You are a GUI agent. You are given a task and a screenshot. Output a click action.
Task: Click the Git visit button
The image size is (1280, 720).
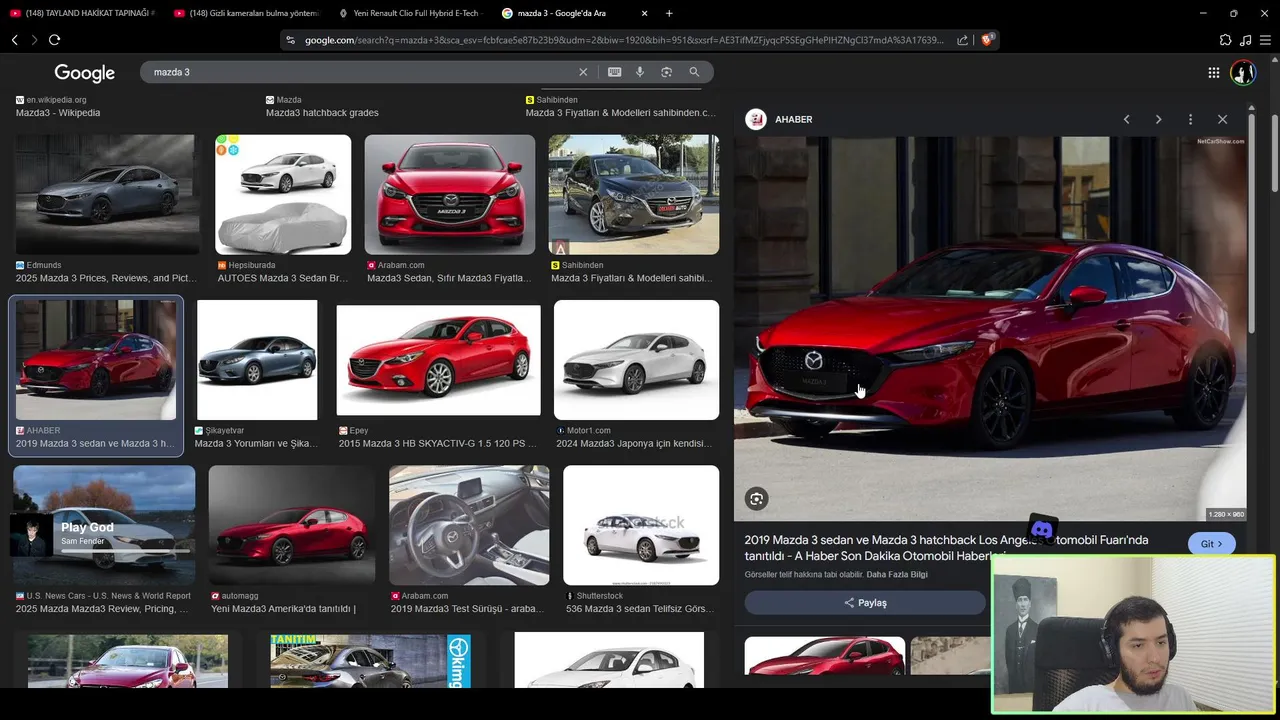click(1212, 544)
